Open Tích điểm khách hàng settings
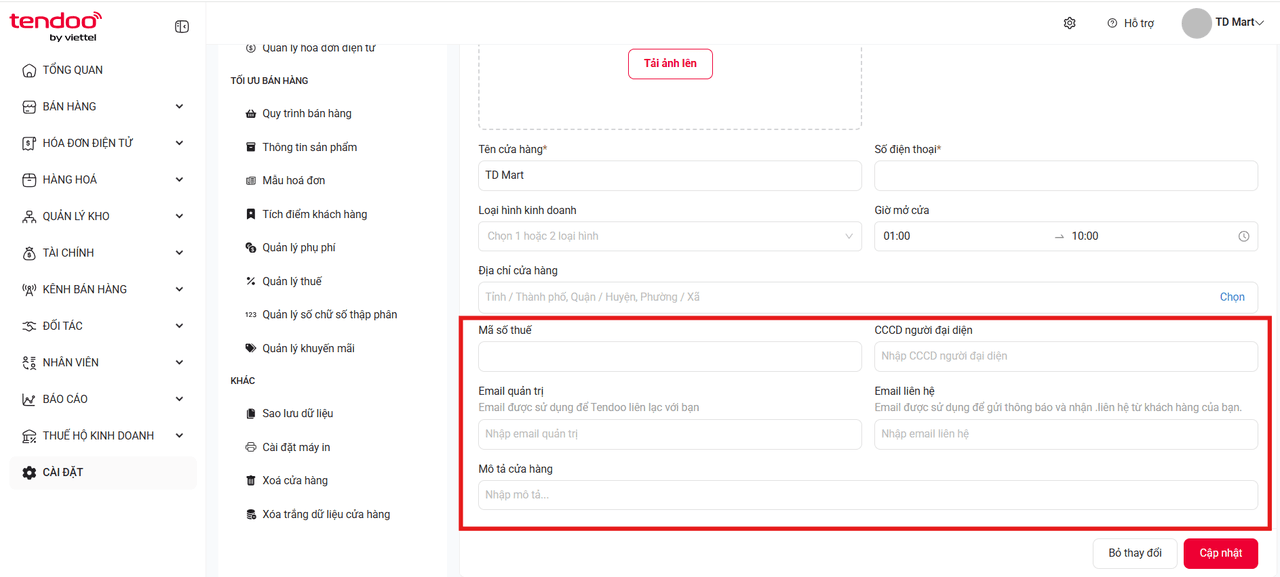Image resolution: width=1280 pixels, height=577 pixels. click(x=314, y=214)
